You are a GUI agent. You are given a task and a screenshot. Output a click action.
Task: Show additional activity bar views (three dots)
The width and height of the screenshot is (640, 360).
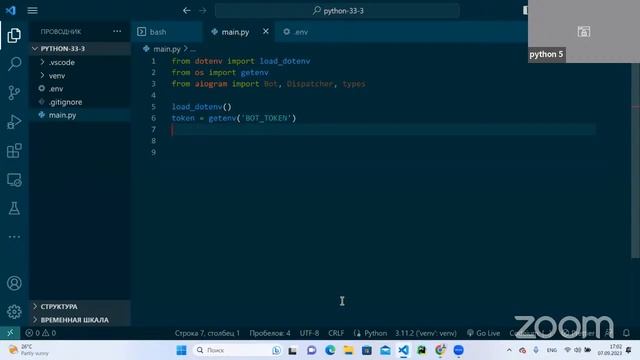[x=14, y=237]
